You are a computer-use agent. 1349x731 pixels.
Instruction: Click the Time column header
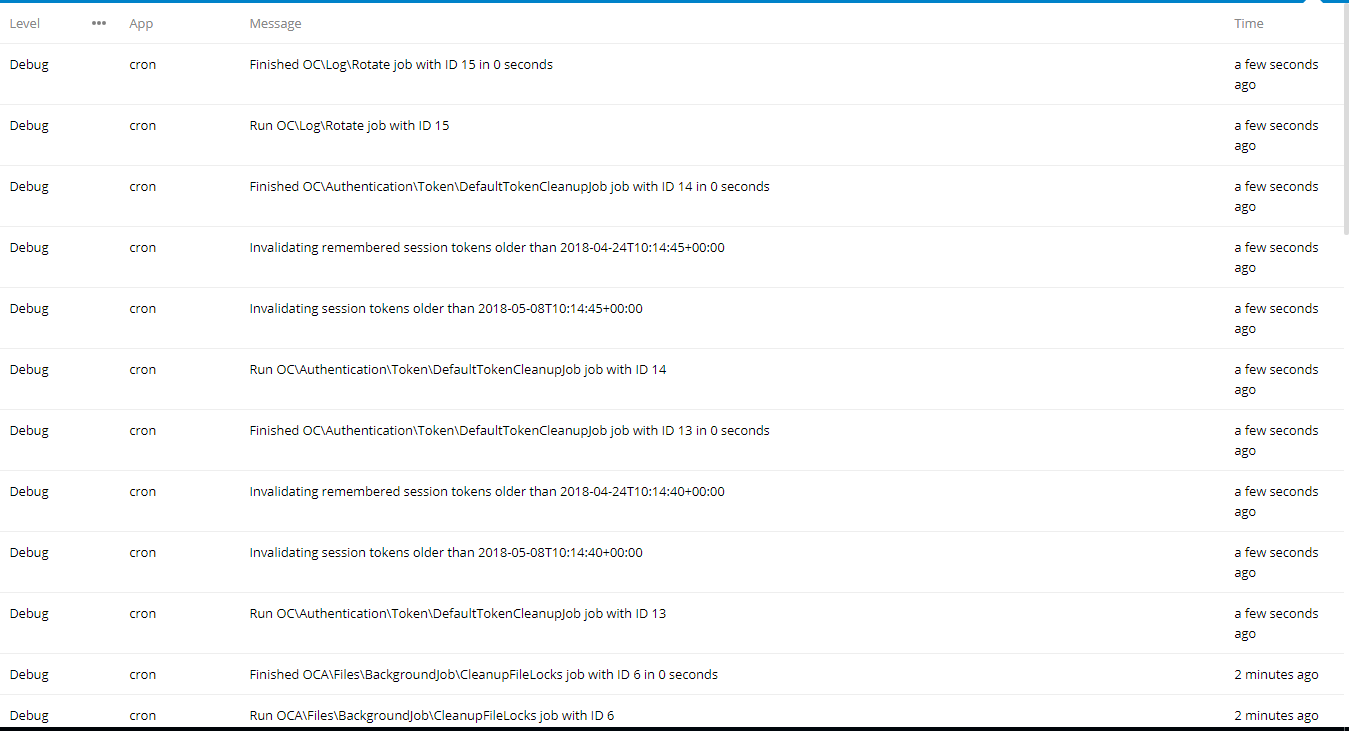click(x=1249, y=24)
